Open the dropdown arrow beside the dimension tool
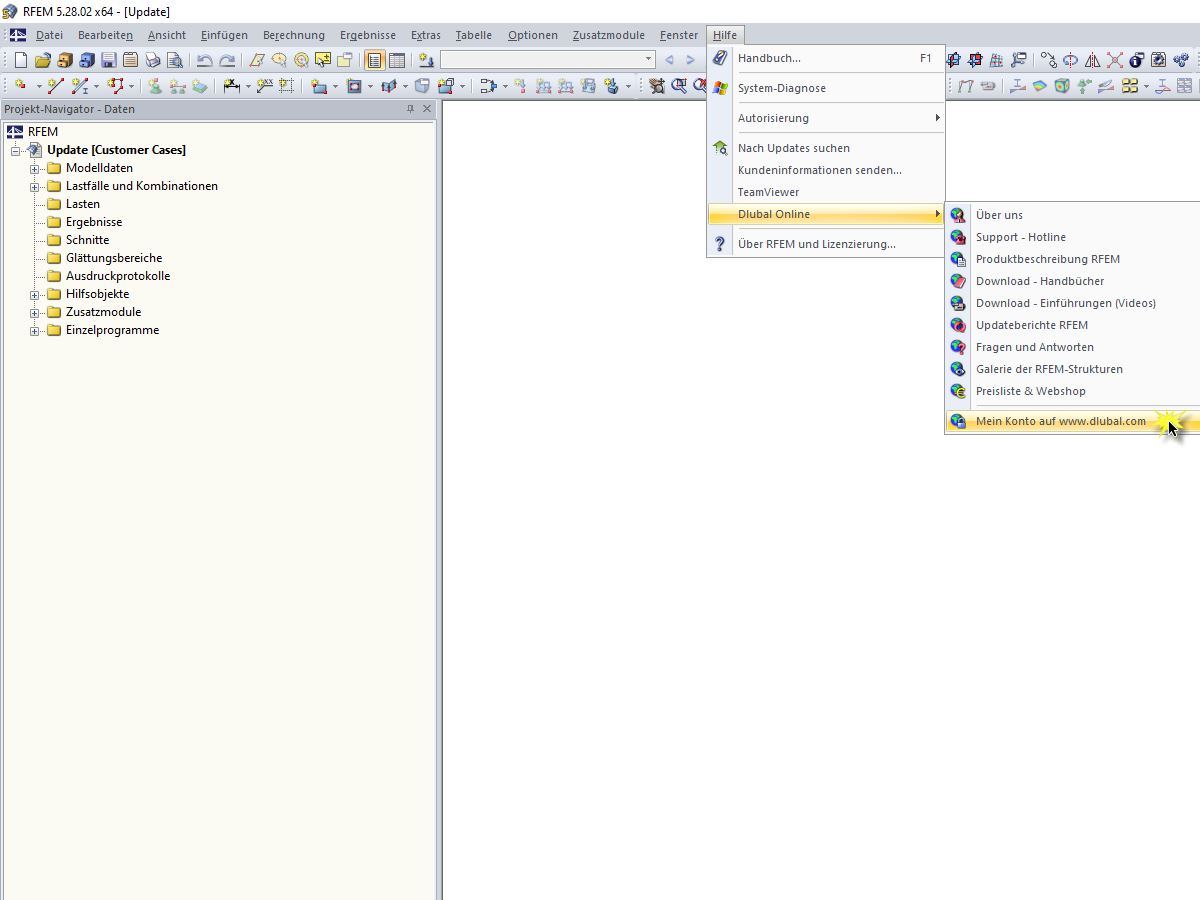 (x=248, y=86)
